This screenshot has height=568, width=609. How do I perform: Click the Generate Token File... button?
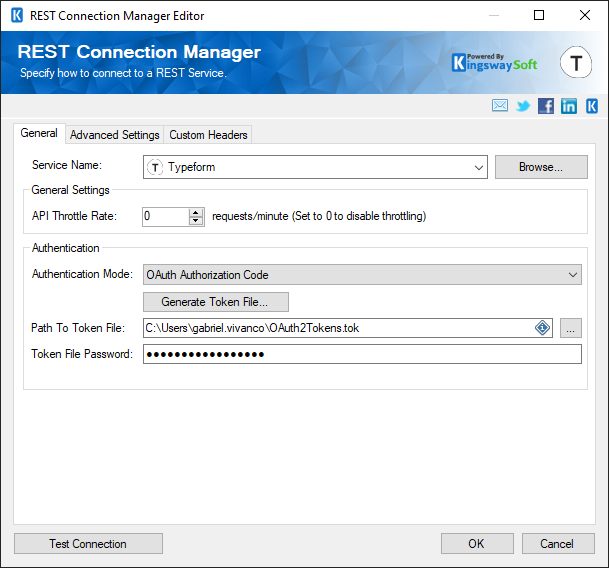[216, 302]
